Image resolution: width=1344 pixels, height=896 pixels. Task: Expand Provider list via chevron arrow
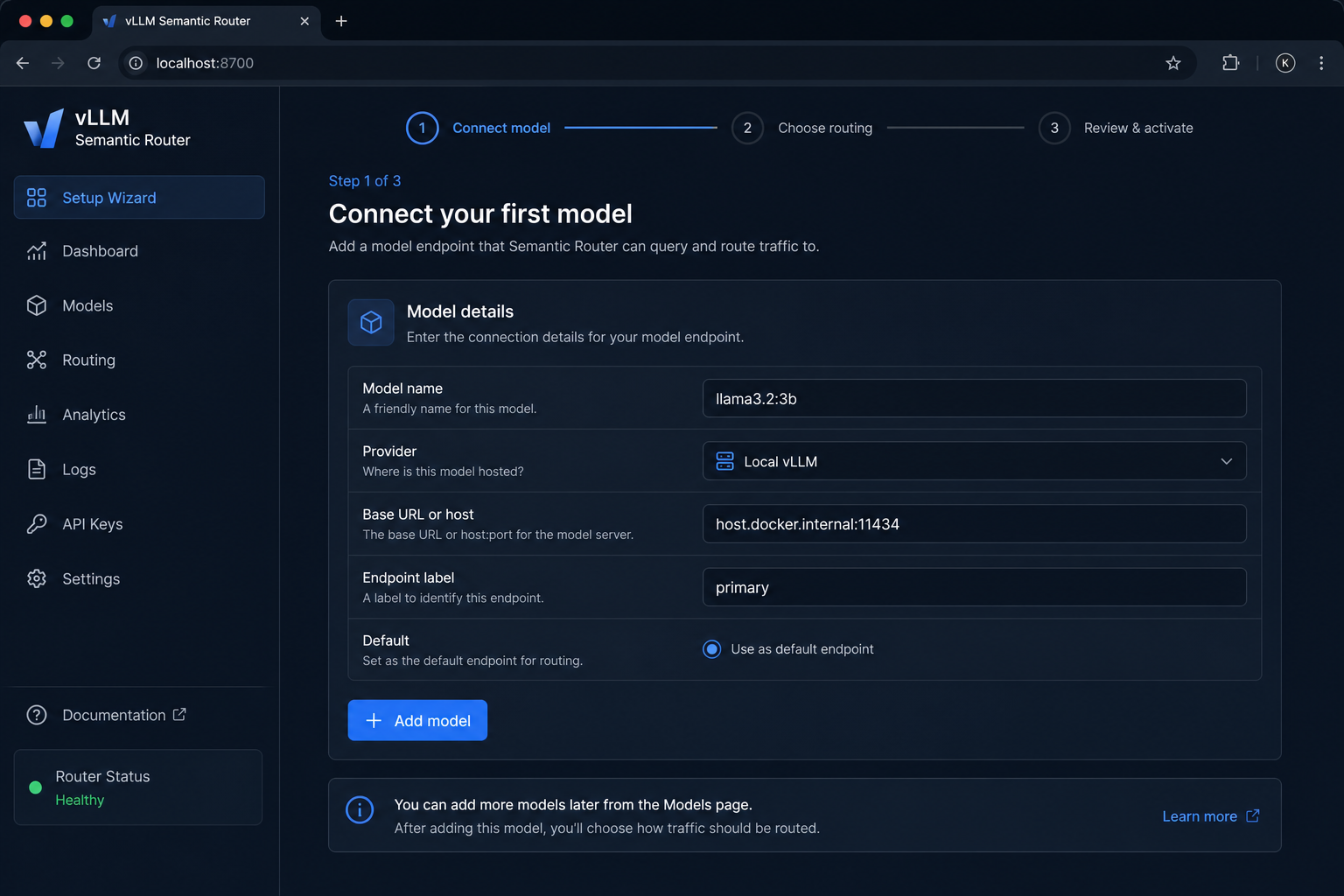pos(1226,461)
